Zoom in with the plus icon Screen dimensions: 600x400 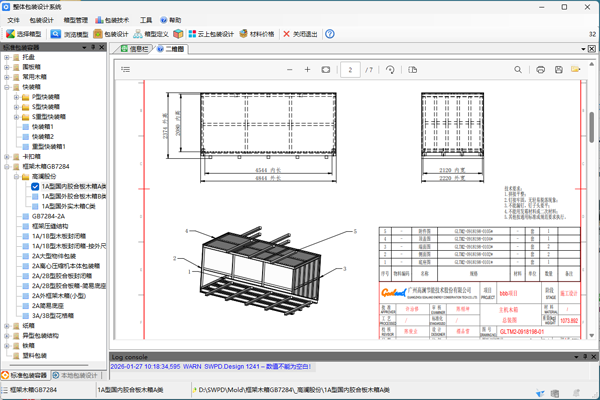pos(307,70)
